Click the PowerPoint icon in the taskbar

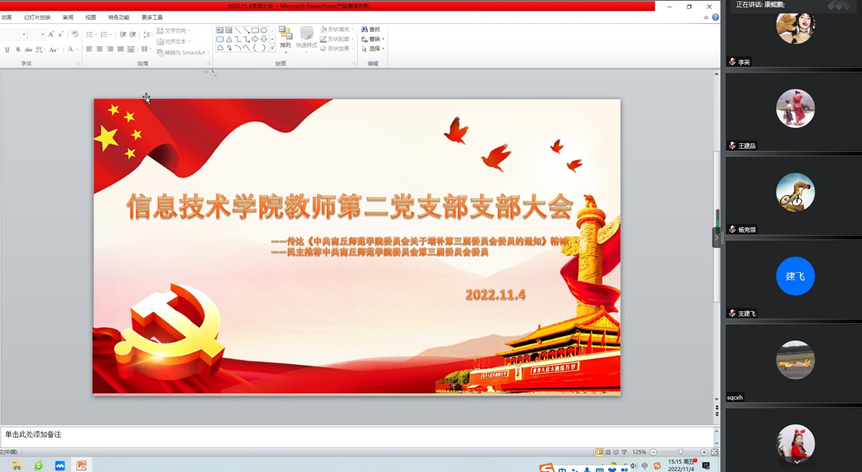(82, 465)
